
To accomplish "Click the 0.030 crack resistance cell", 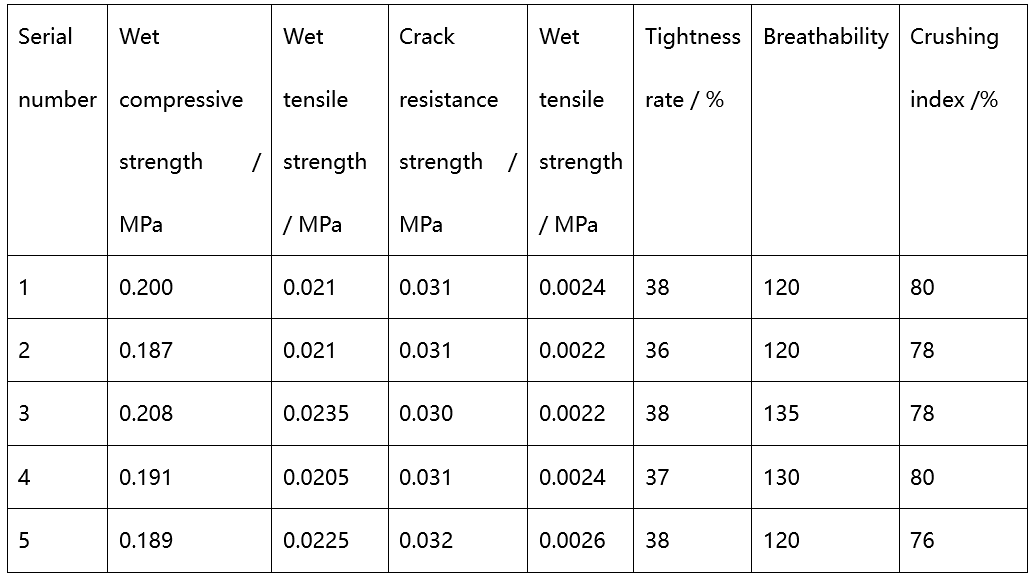I will [x=426, y=414].
